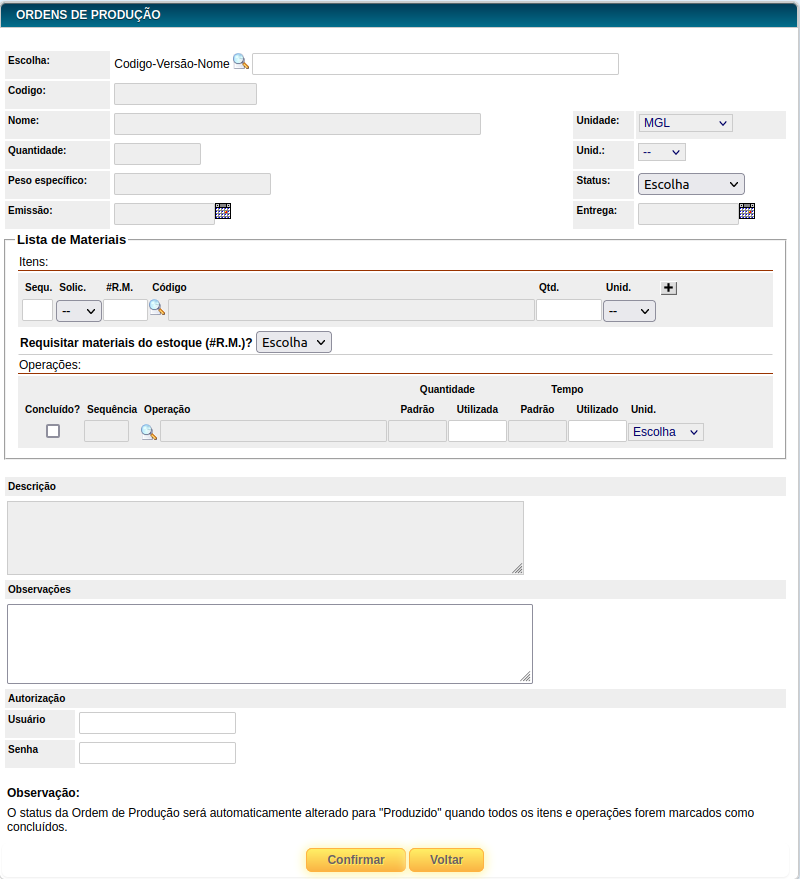800x879 pixels.
Task: Expand the Status Escolha dropdown
Action: [691, 184]
